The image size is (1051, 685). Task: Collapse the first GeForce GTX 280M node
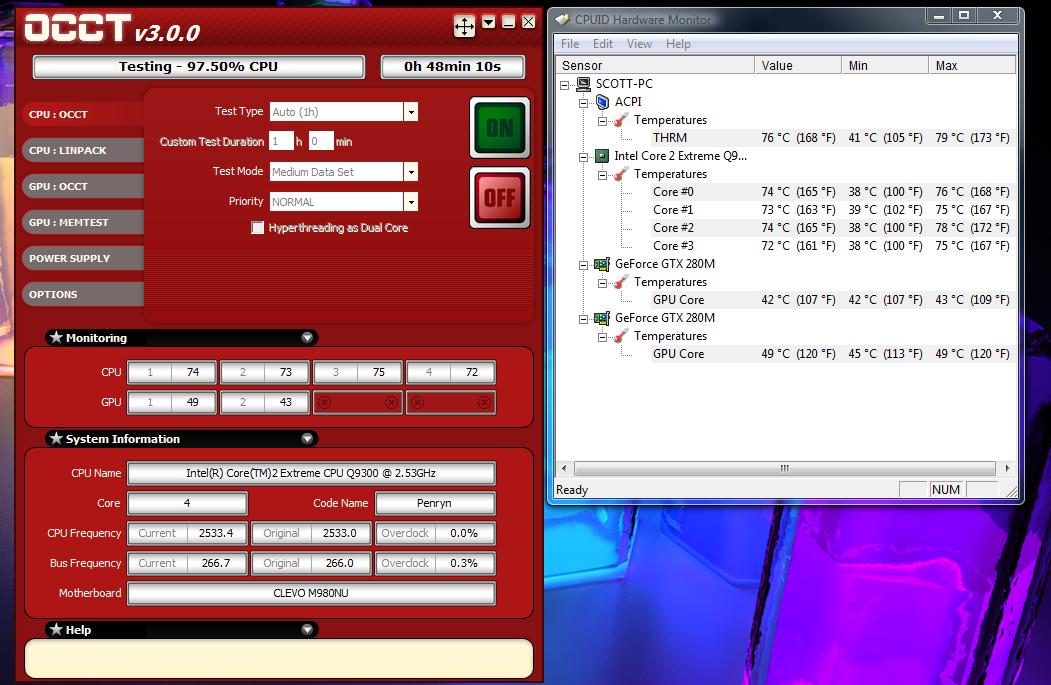(584, 265)
